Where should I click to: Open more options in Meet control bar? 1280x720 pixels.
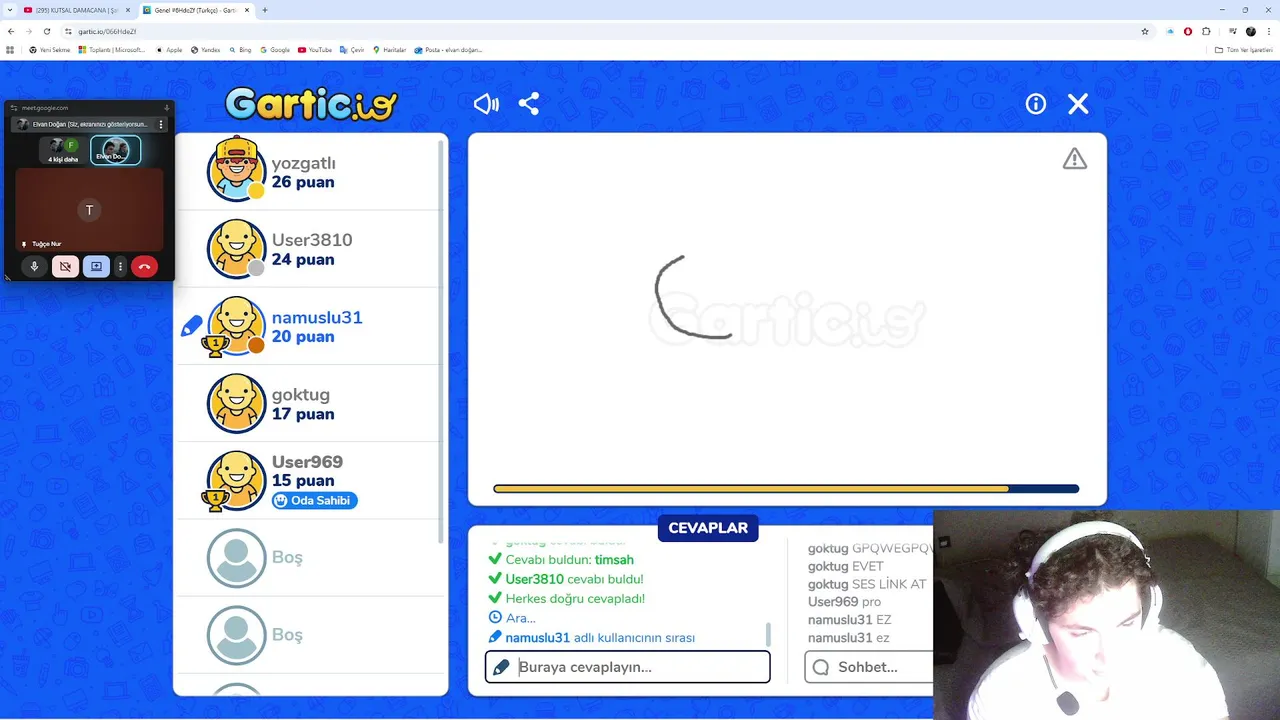coord(120,267)
